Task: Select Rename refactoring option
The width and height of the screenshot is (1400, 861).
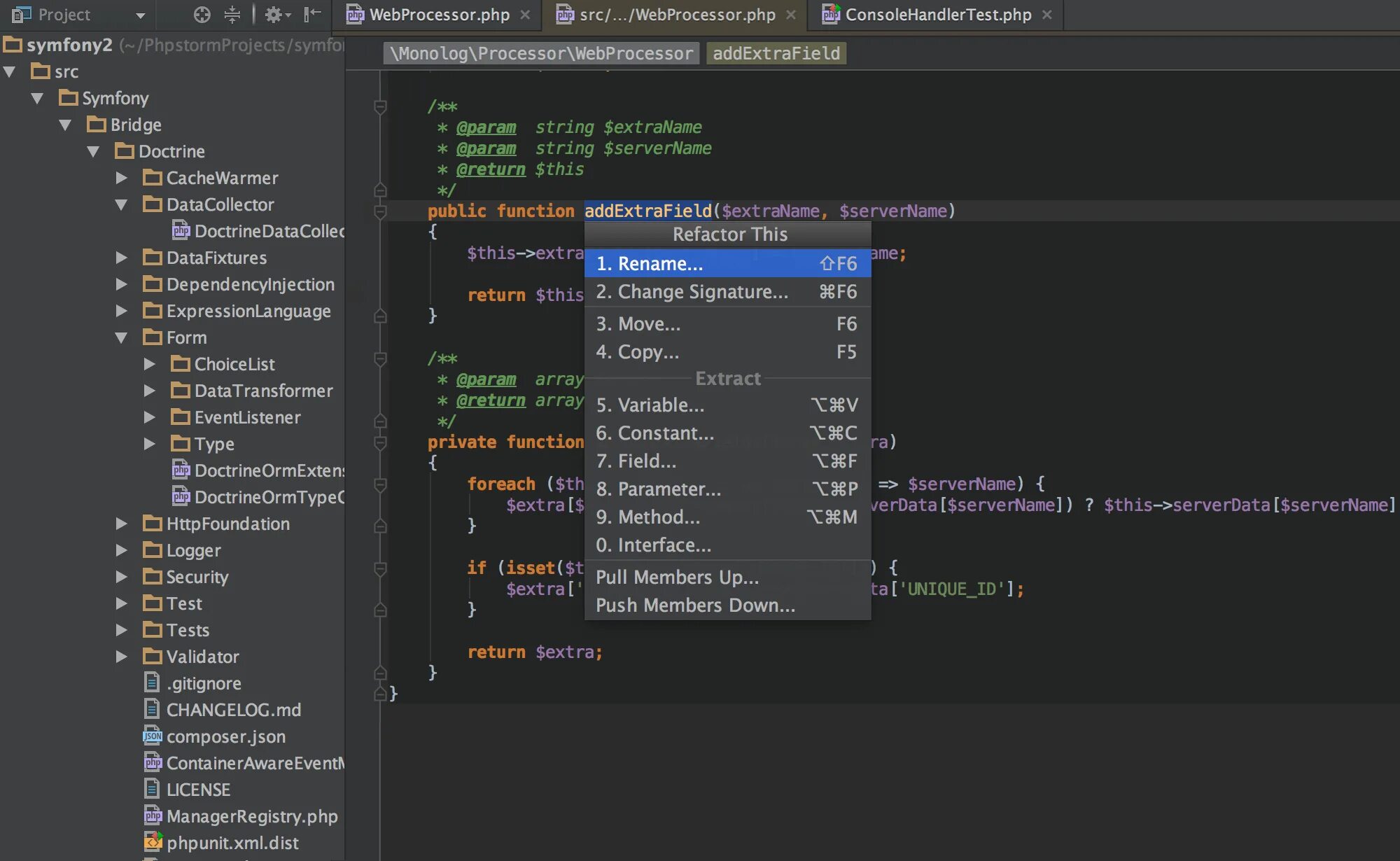Action: click(660, 263)
